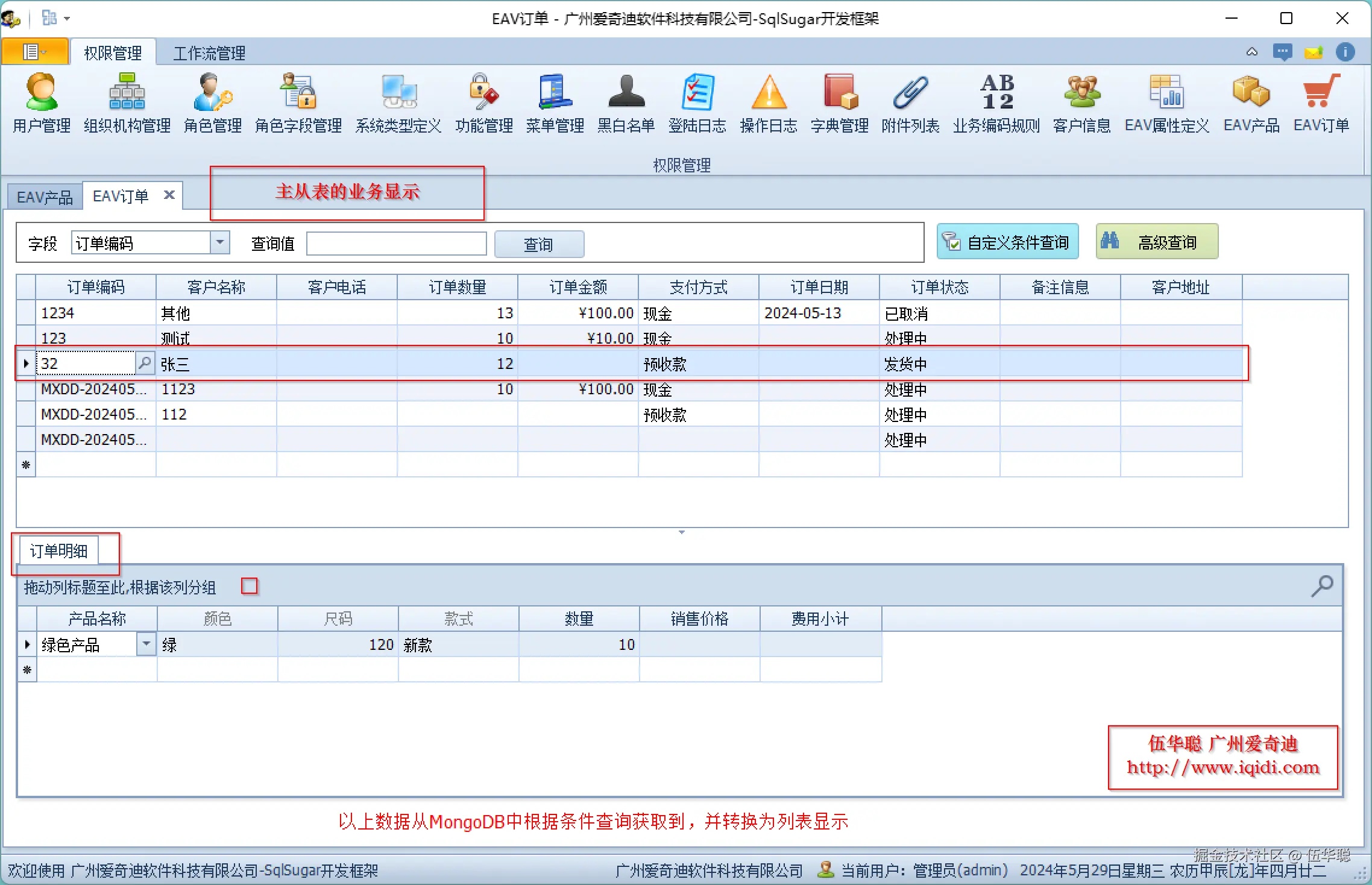Viewport: 1372px width, 885px height.
Task: Switch to the 工作流管理 ribbon tab
Action: pos(209,53)
